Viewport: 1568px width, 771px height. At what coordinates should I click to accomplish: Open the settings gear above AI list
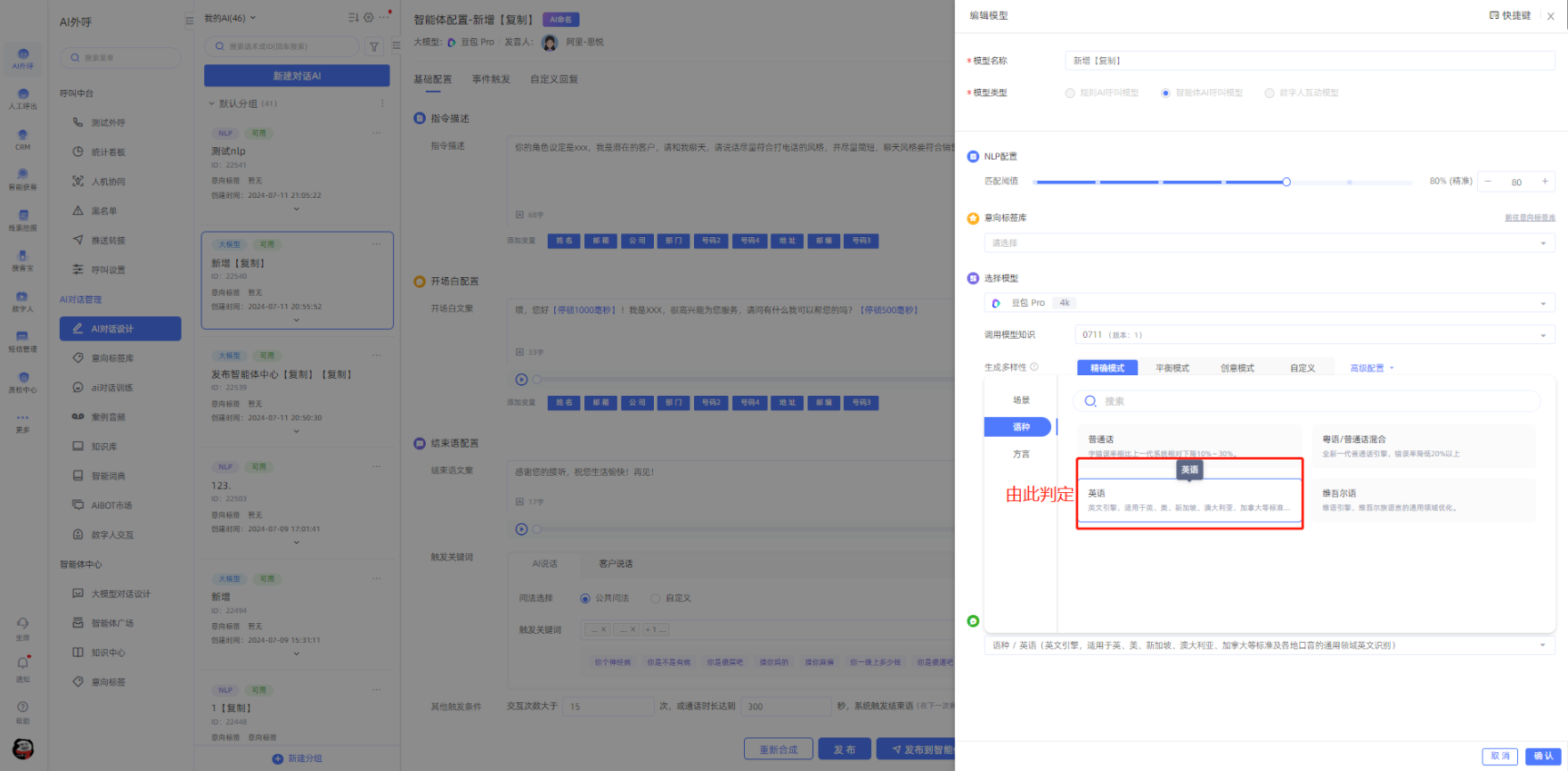tap(369, 18)
